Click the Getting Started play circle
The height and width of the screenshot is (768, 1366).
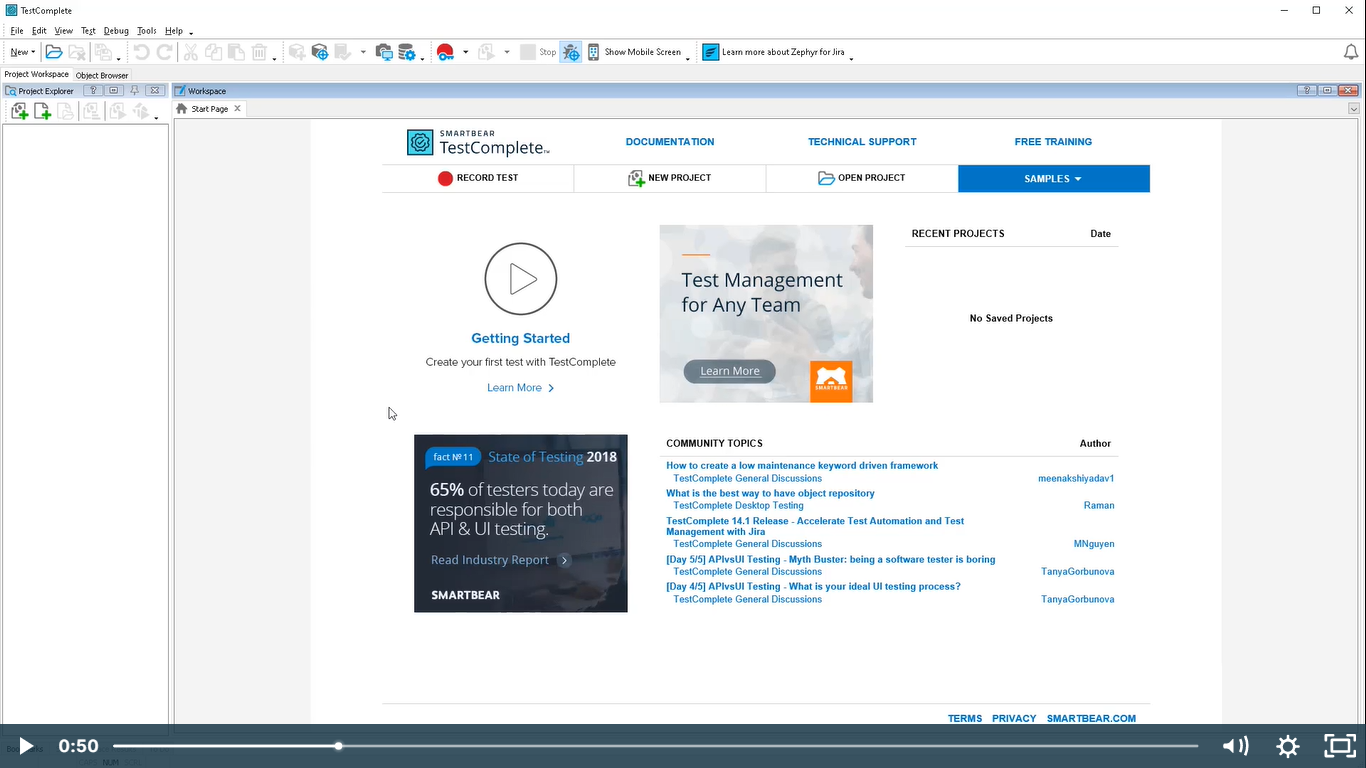[521, 279]
